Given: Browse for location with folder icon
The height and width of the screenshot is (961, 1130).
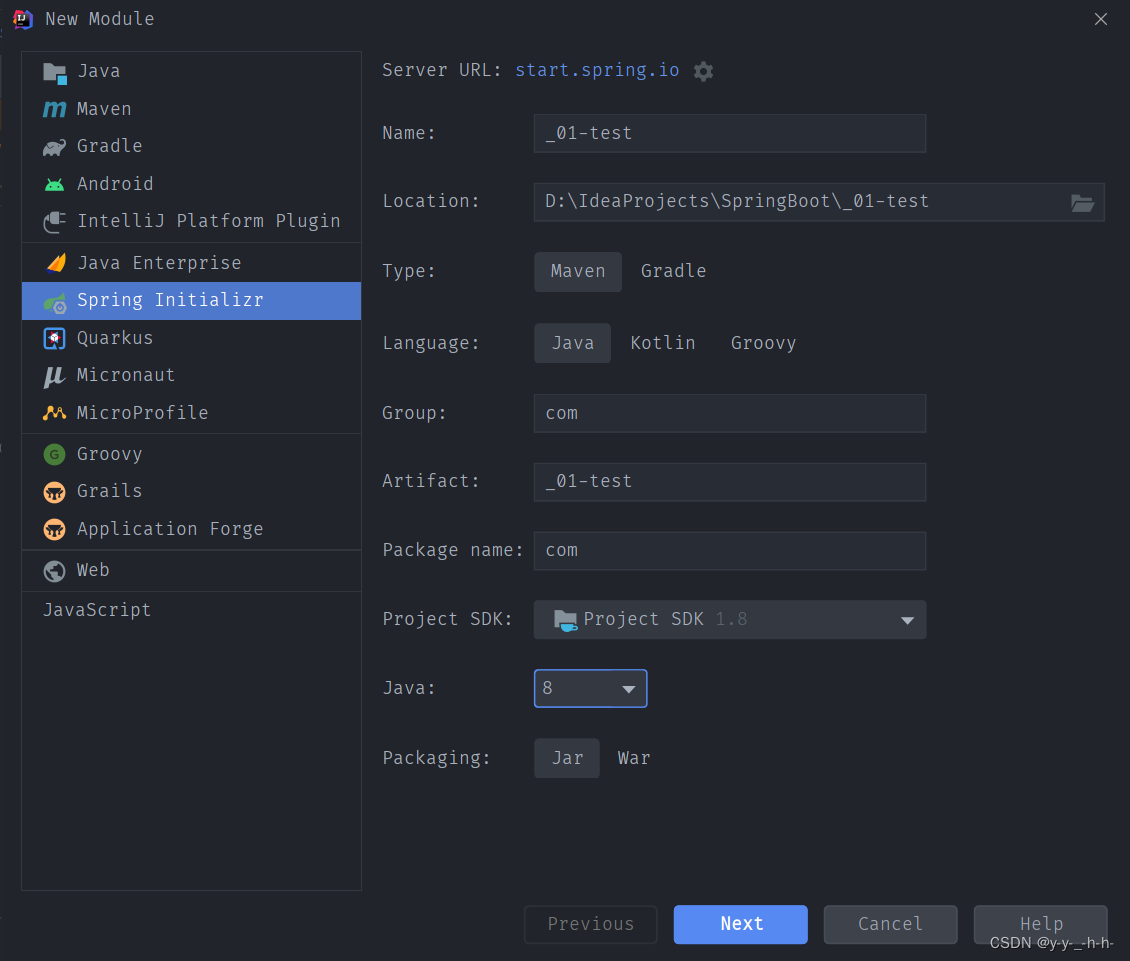Looking at the screenshot, I should [1082, 203].
